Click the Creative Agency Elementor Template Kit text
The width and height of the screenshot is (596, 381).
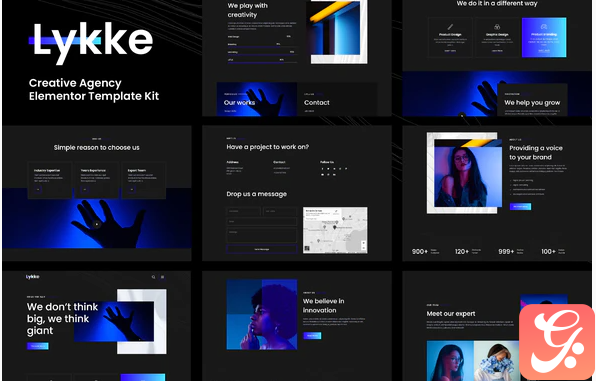click(94, 89)
